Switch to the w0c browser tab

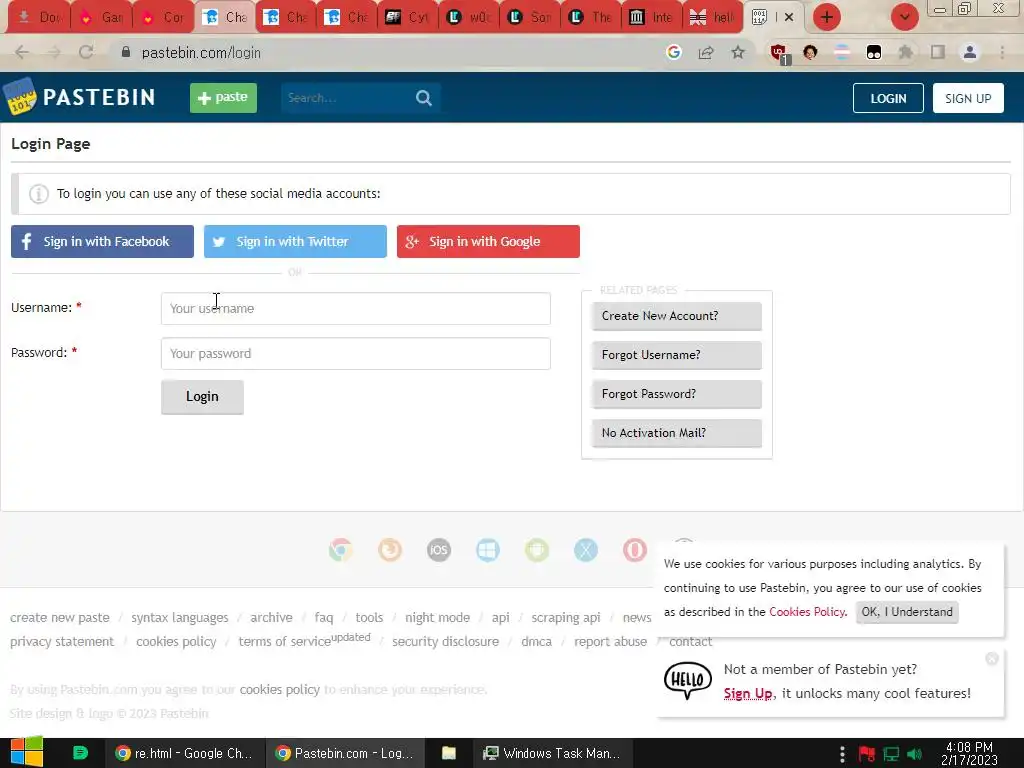click(x=468, y=18)
